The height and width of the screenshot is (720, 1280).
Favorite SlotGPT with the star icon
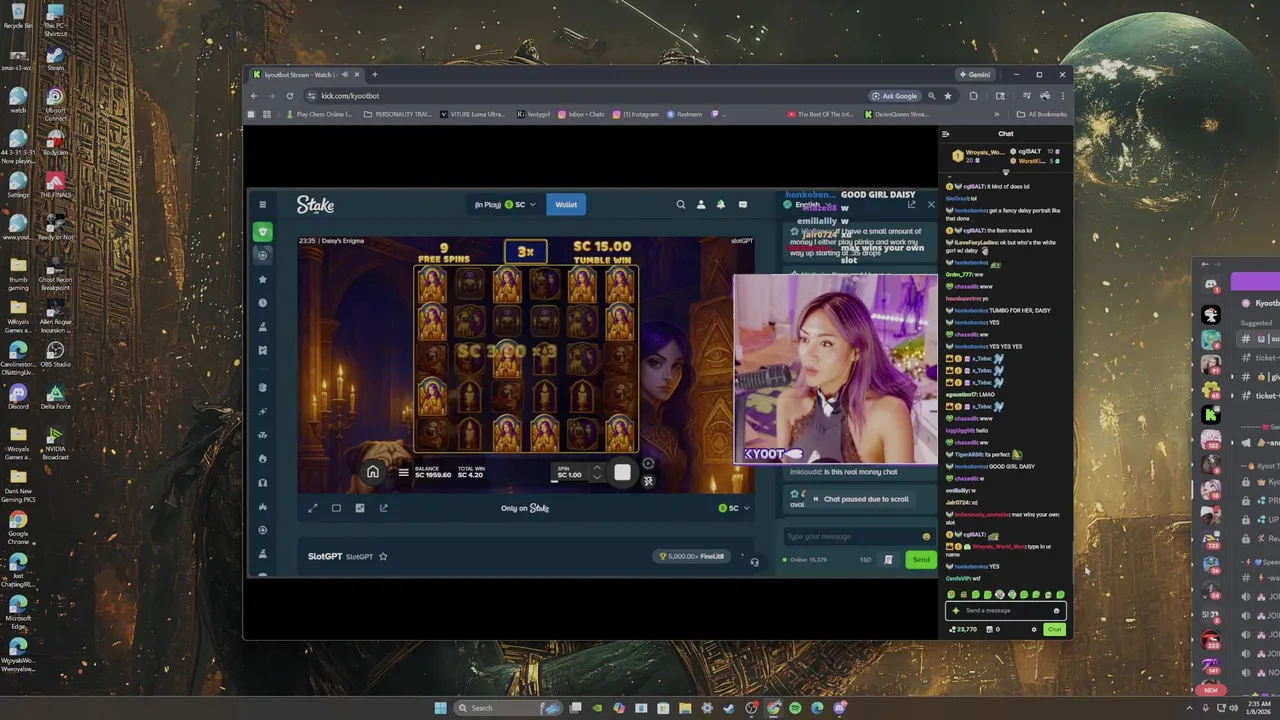click(x=383, y=557)
